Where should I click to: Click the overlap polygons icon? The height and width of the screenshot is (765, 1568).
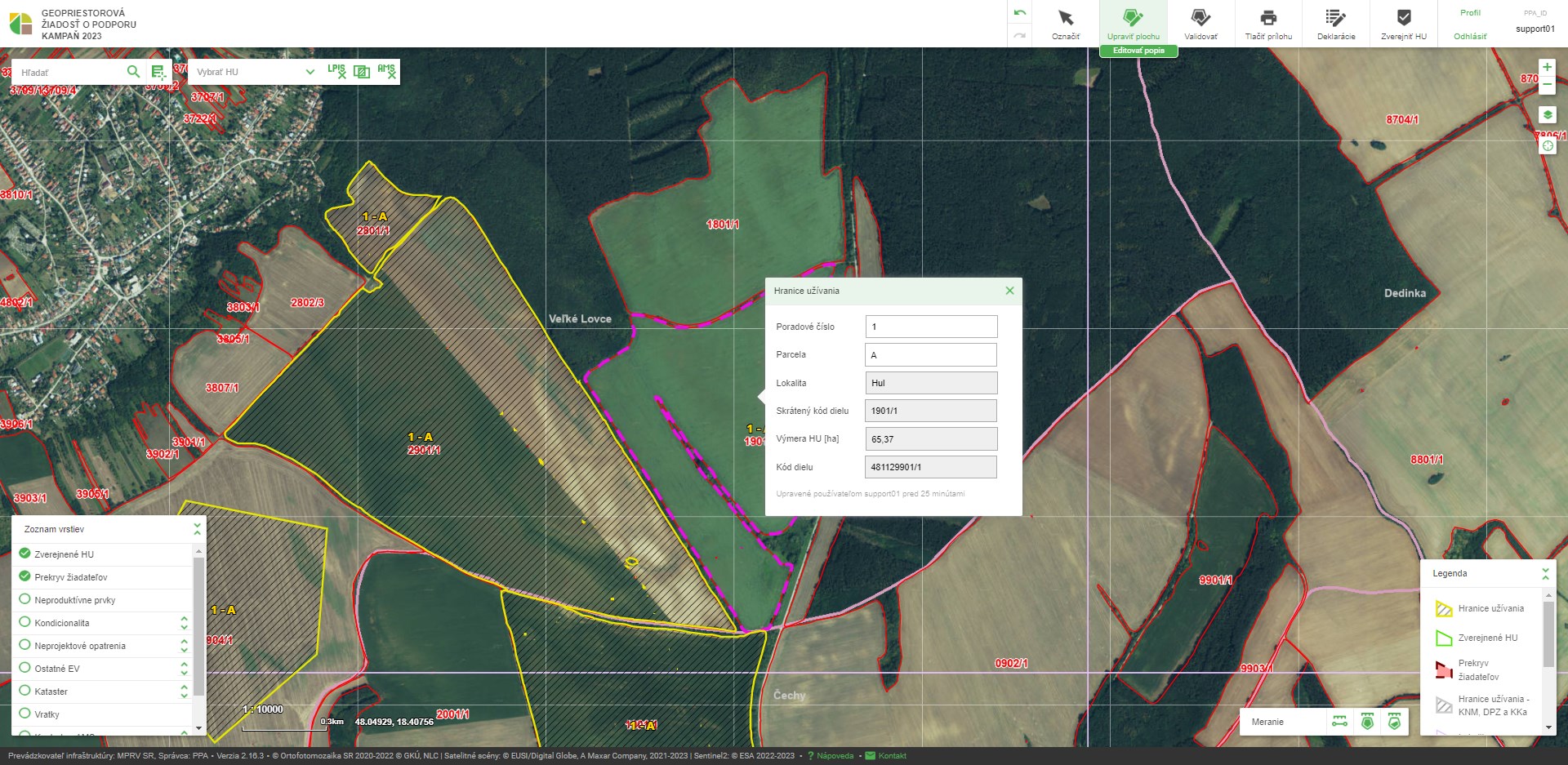tap(362, 71)
